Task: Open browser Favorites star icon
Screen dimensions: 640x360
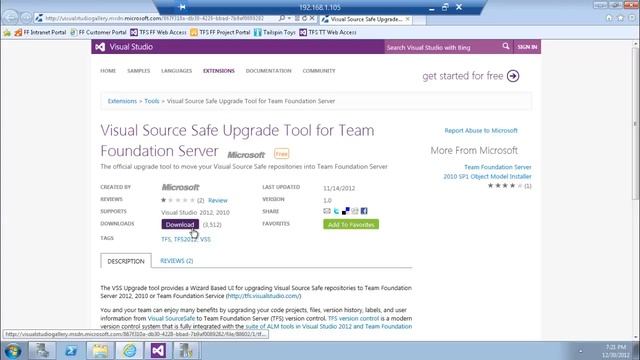Action: coord(620,18)
